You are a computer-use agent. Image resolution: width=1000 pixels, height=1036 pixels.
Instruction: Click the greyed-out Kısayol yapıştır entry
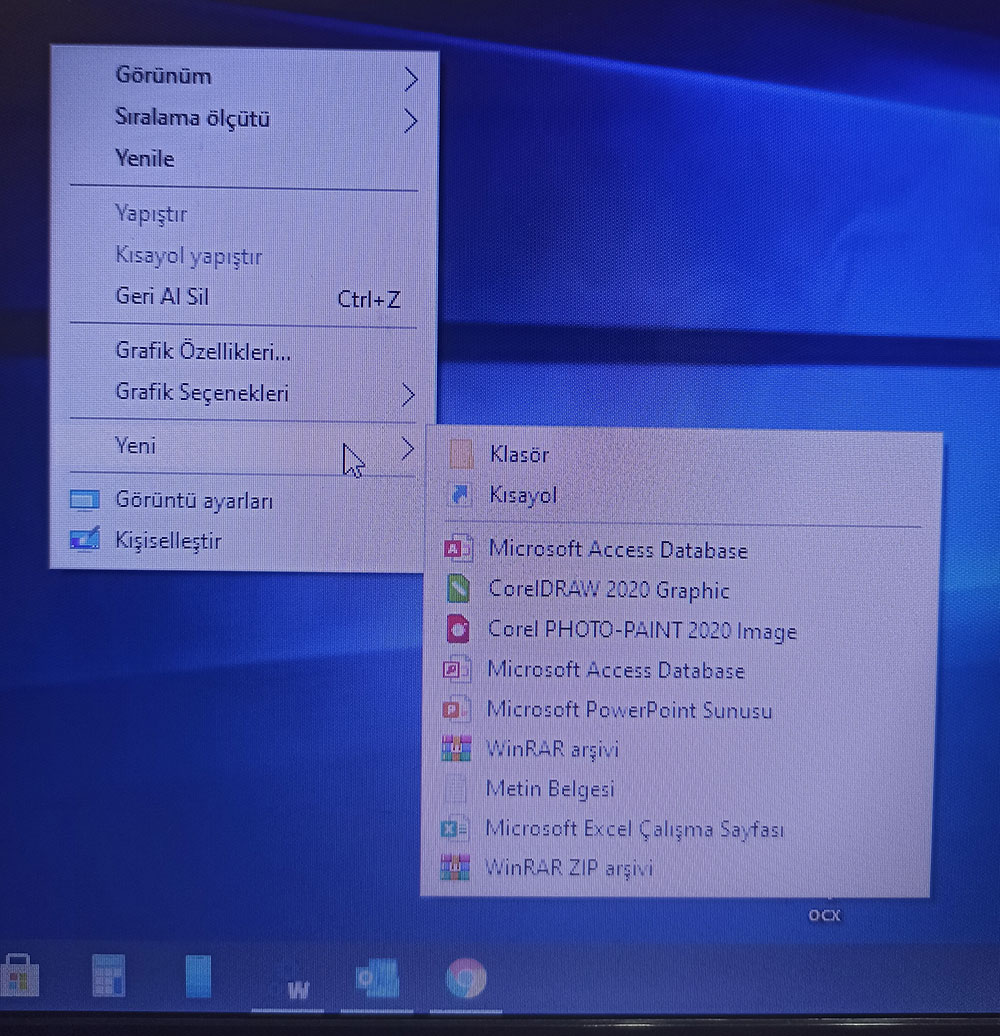tap(244, 256)
